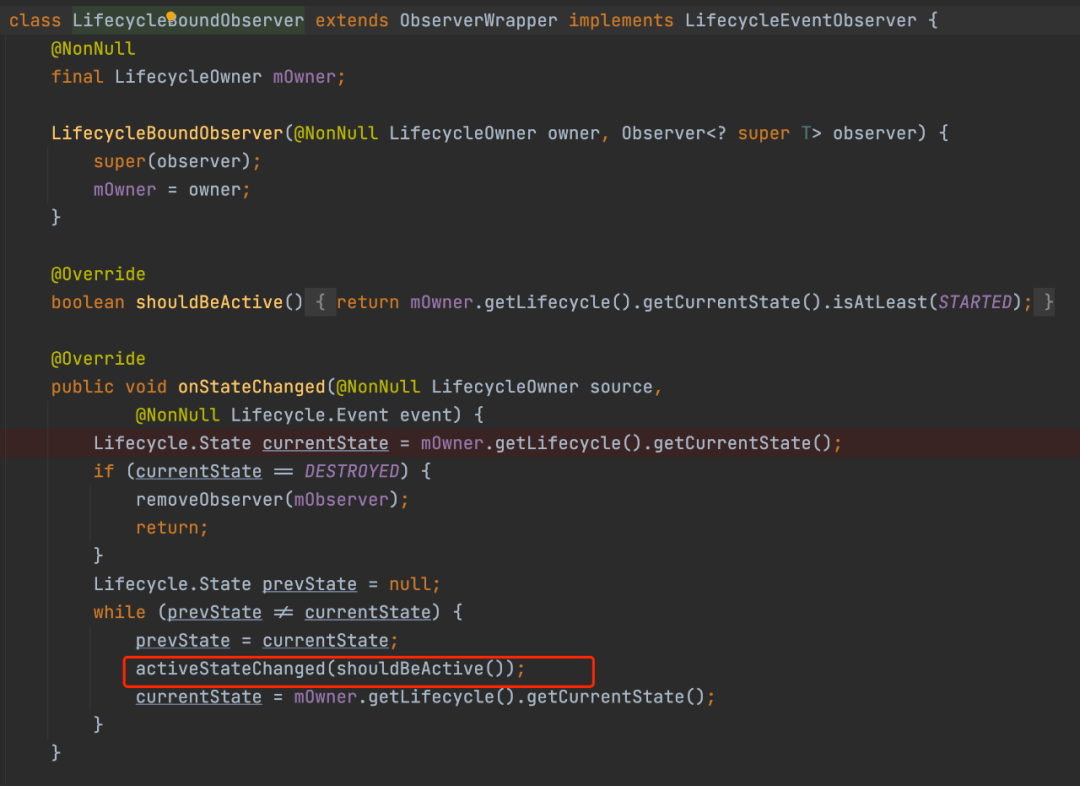Click the yellow lightbulb intention icon
This screenshot has height=786, width=1080.
pyautogui.click(x=171, y=16)
